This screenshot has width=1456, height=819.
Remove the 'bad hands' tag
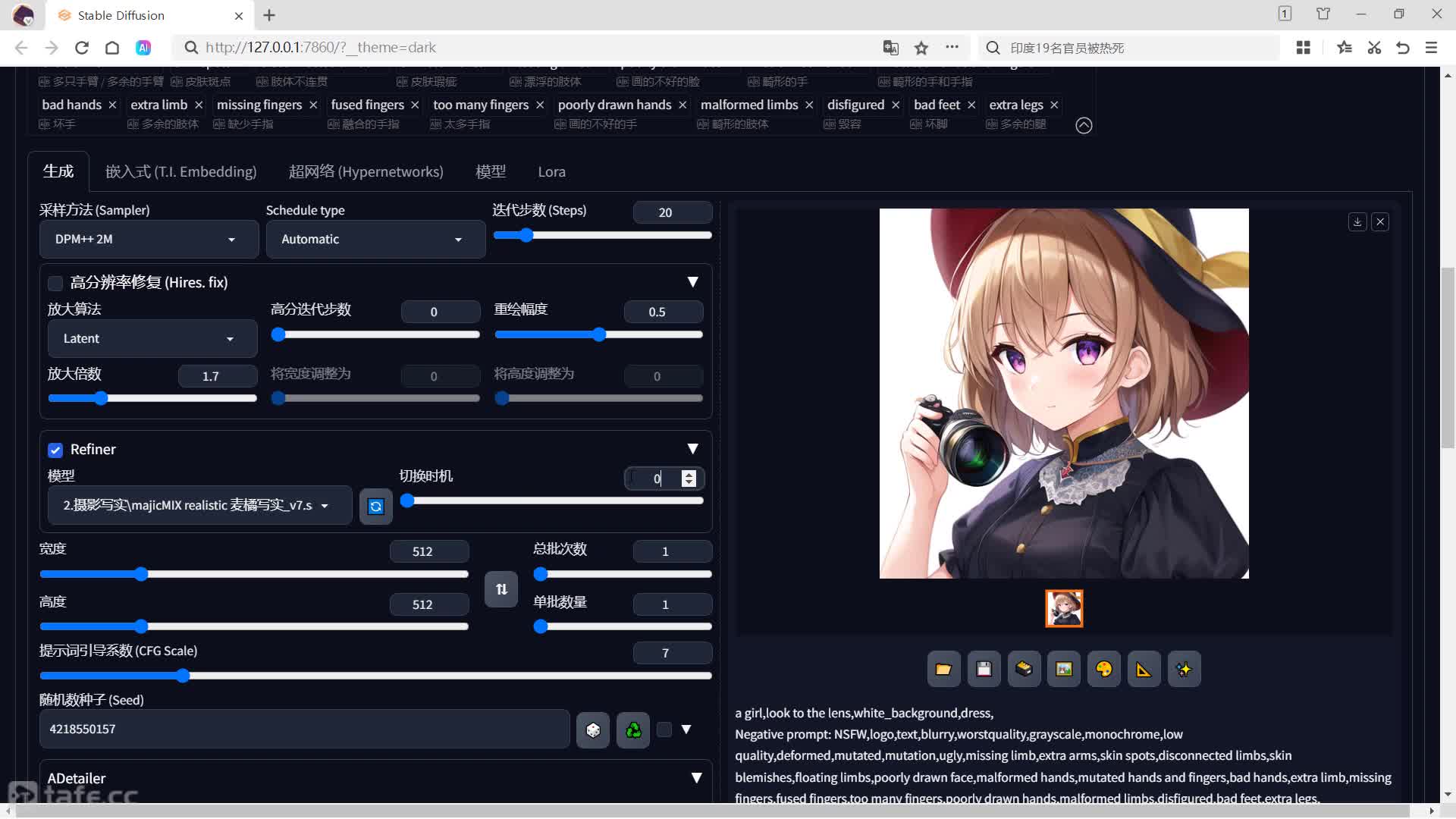click(x=112, y=105)
